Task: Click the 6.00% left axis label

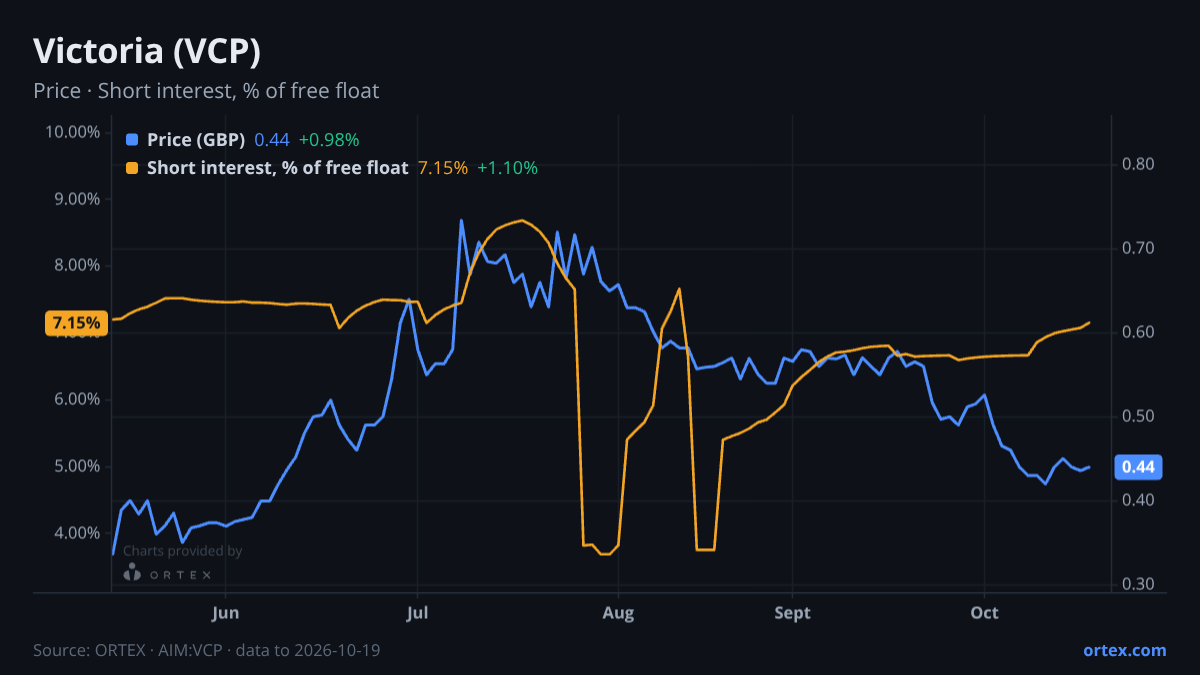Action: coord(77,399)
